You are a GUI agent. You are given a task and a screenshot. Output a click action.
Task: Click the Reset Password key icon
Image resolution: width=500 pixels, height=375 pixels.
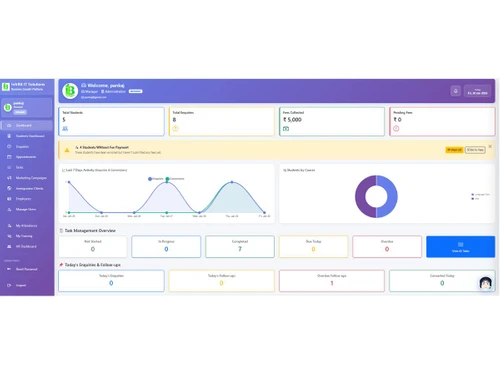click(9, 269)
